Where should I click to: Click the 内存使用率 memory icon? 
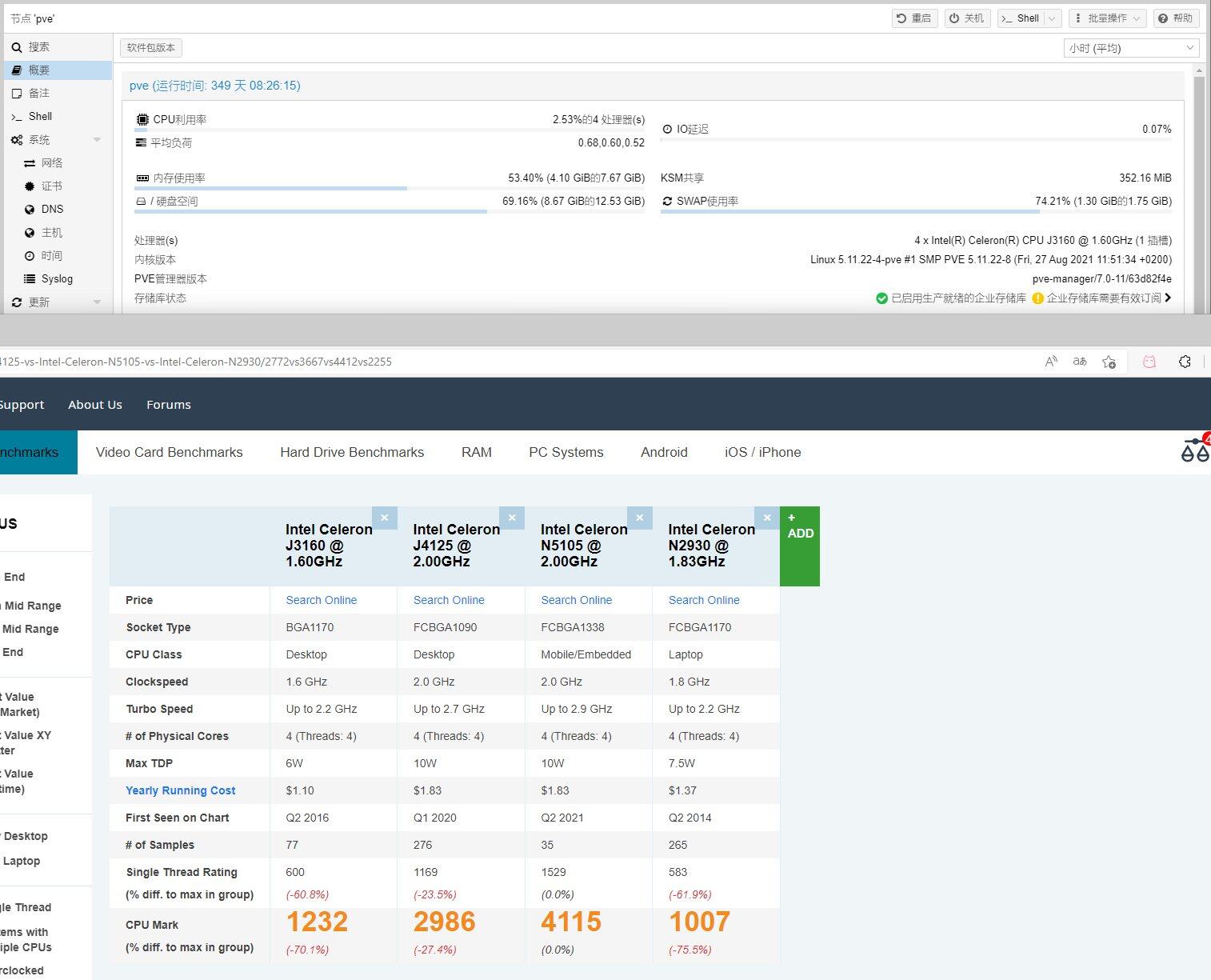pyautogui.click(x=142, y=178)
